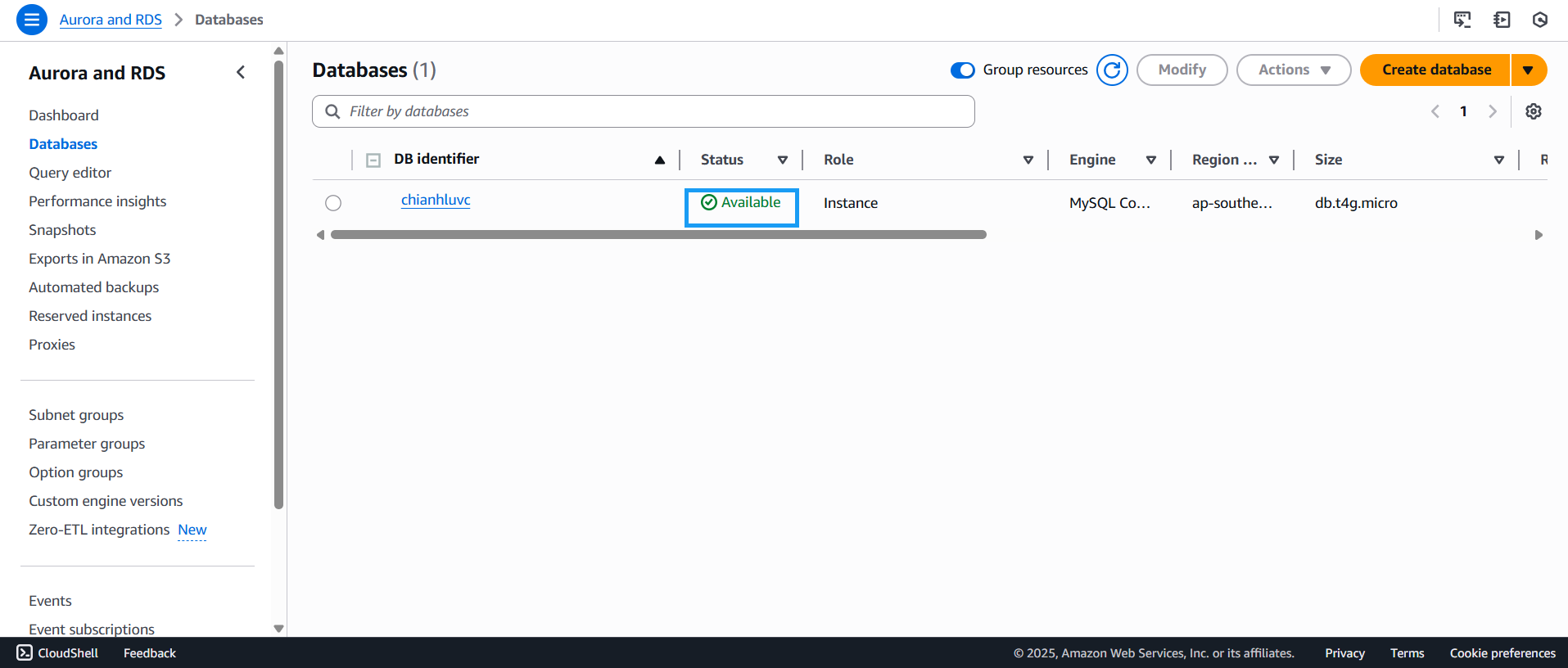Go to previous page of databases
Screen dimensions: 1568x668
tap(1435, 111)
